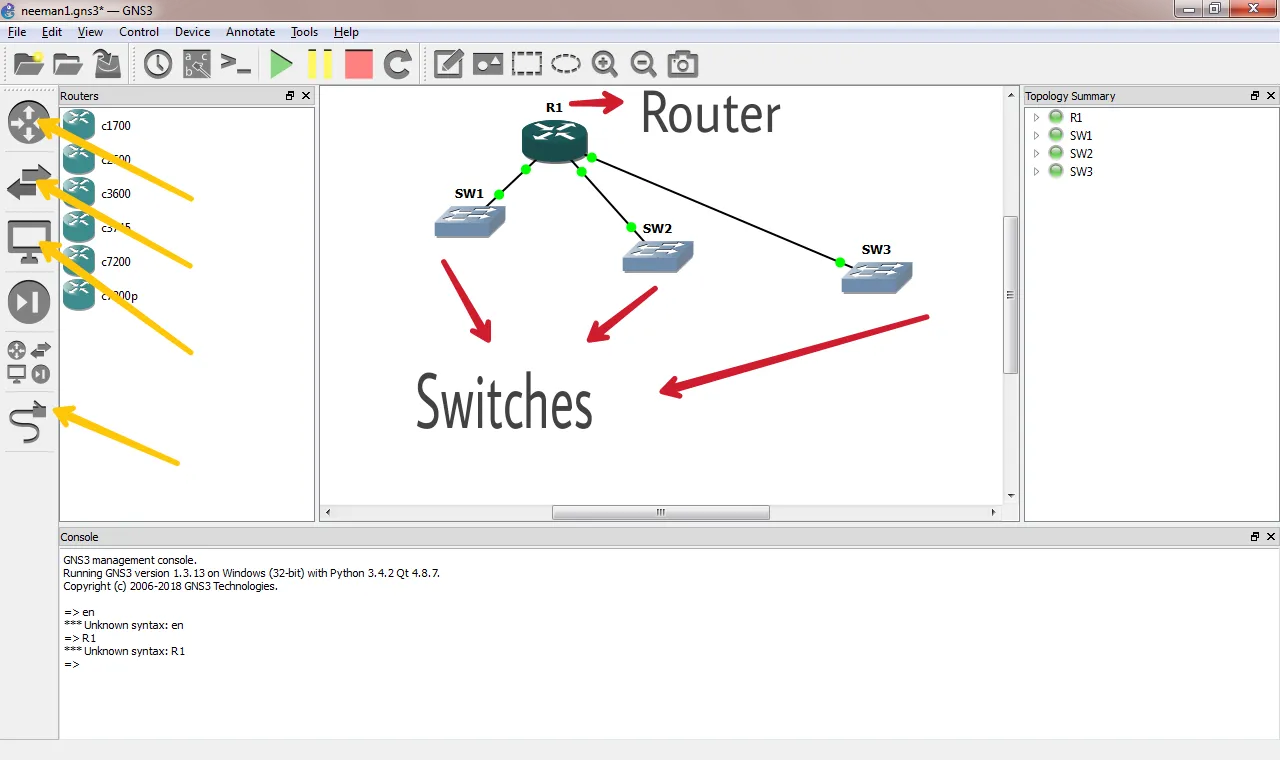The height and width of the screenshot is (760, 1280).
Task: Expand SW3 in Topology Summary
Action: point(1036,171)
